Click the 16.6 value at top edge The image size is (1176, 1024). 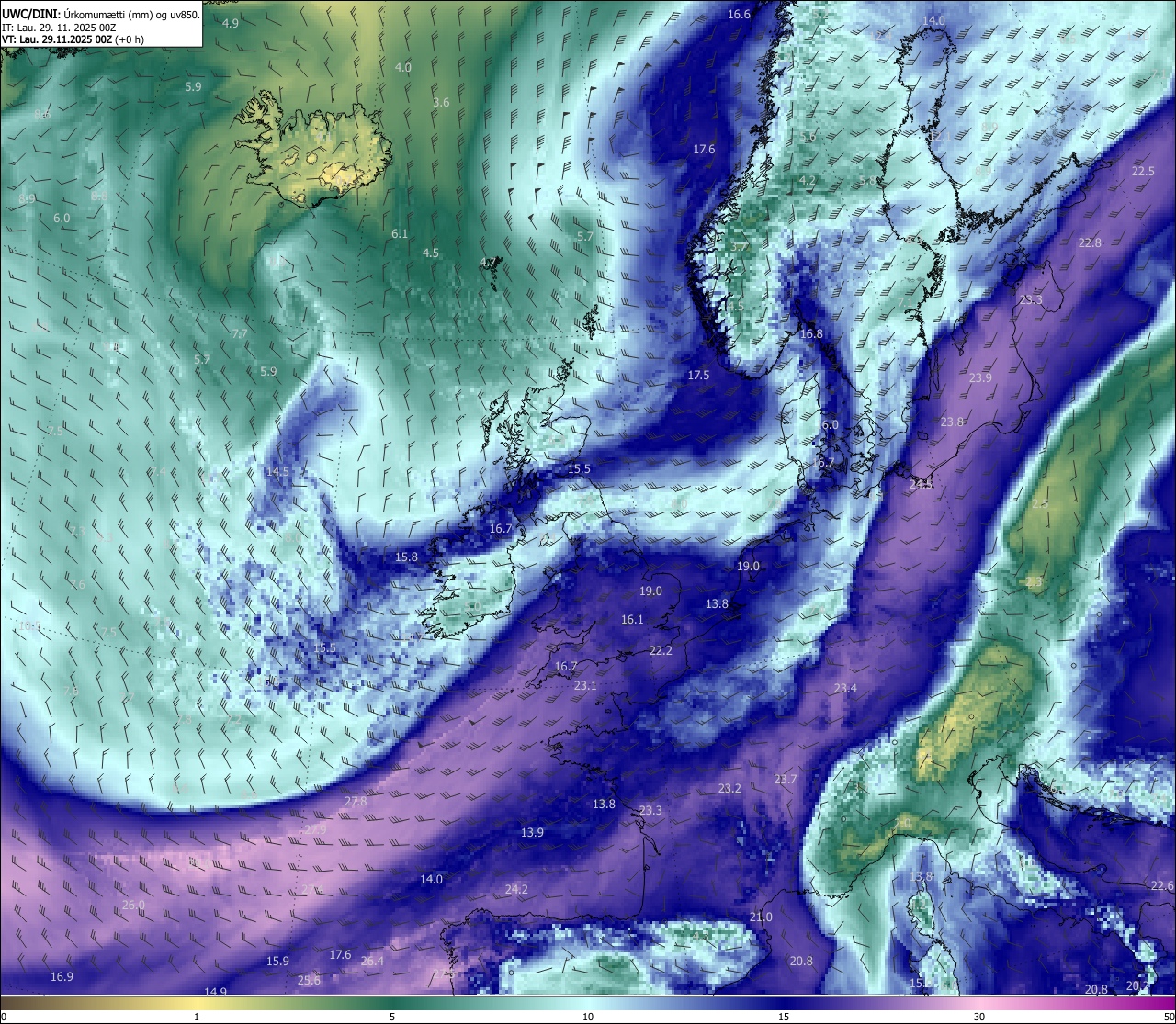(739, 15)
